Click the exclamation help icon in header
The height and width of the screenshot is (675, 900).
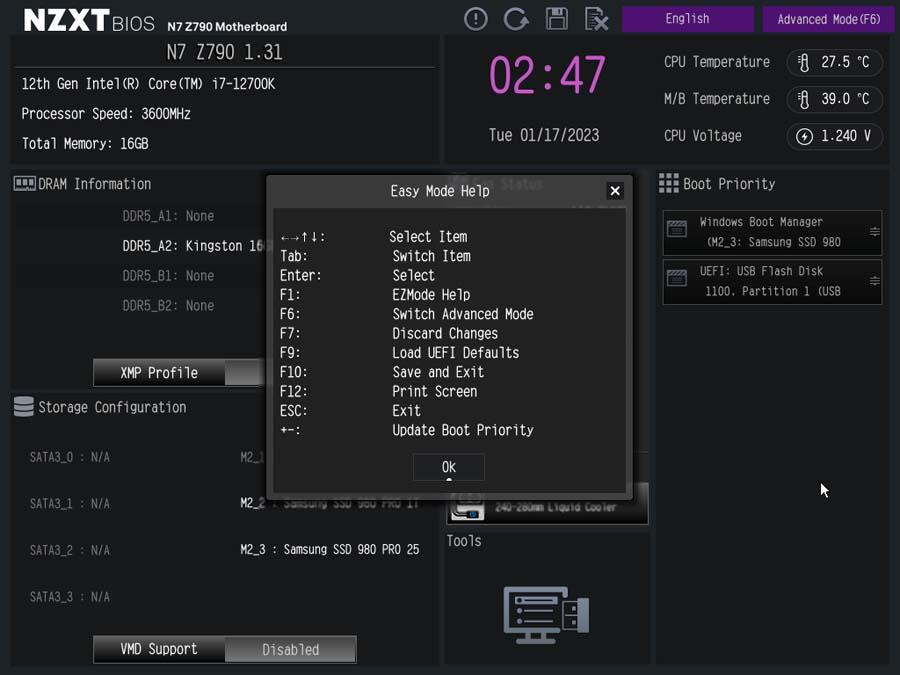(475, 19)
